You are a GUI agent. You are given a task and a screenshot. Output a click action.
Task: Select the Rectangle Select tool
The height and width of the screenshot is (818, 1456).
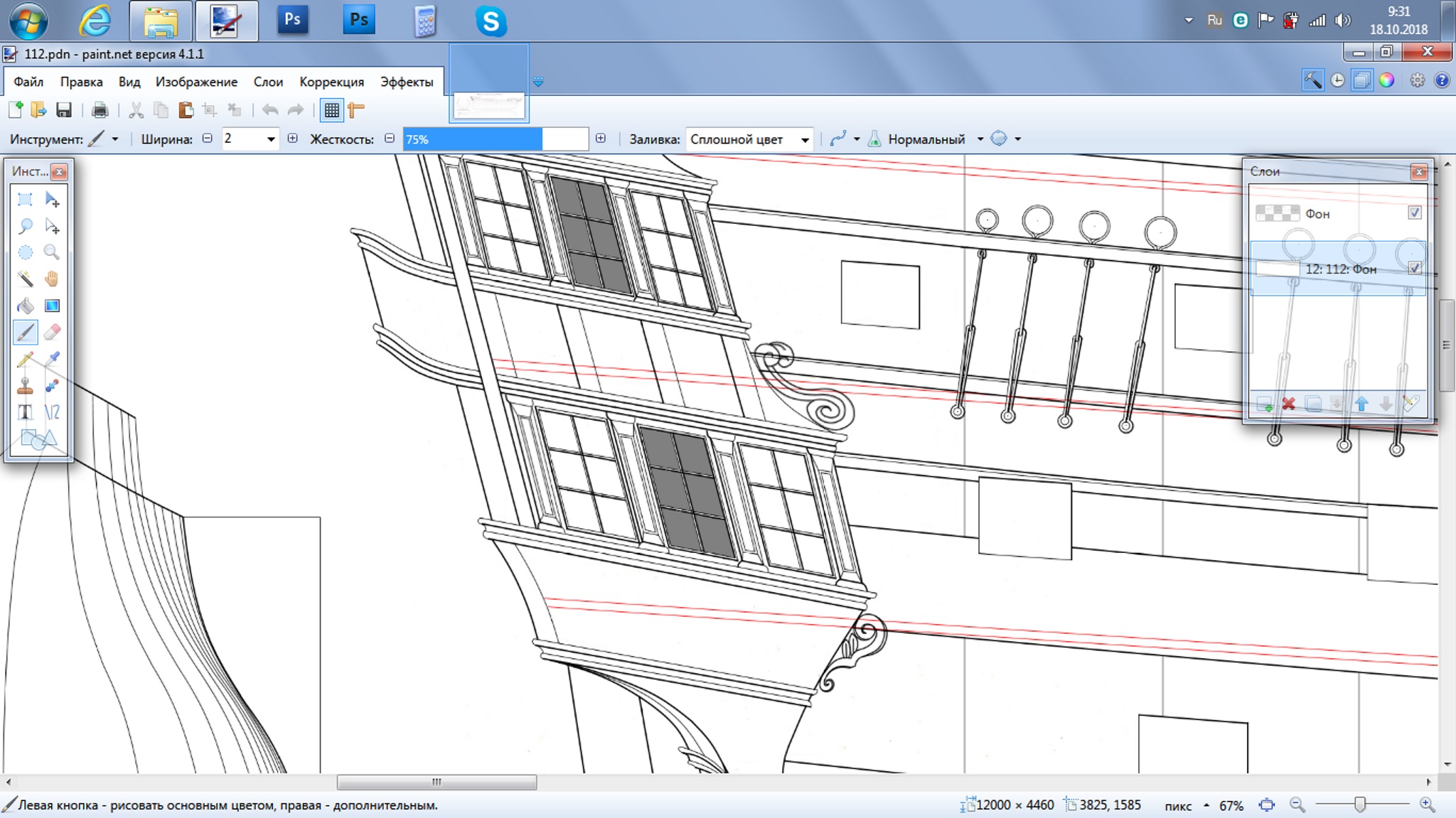tap(25, 200)
